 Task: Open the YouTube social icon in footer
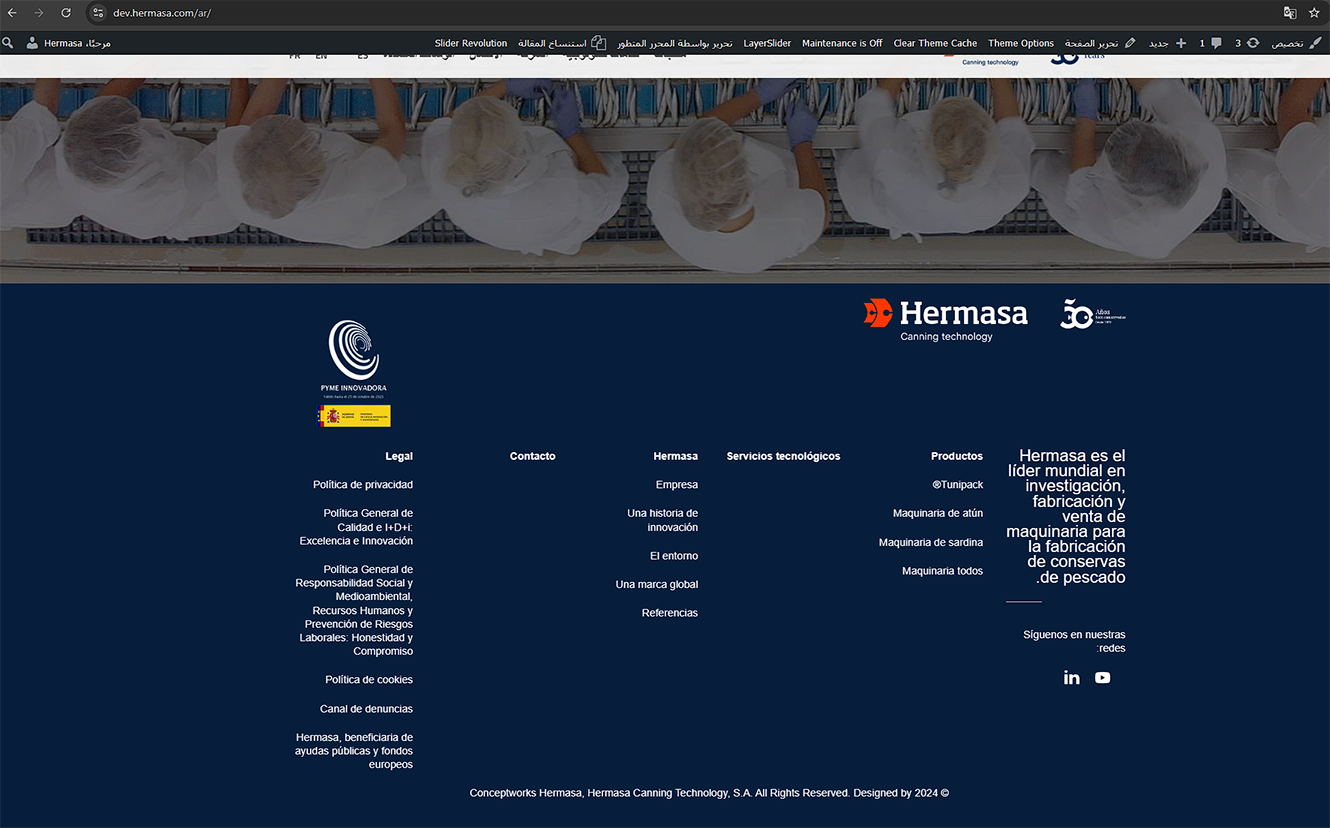pyautogui.click(x=1102, y=678)
